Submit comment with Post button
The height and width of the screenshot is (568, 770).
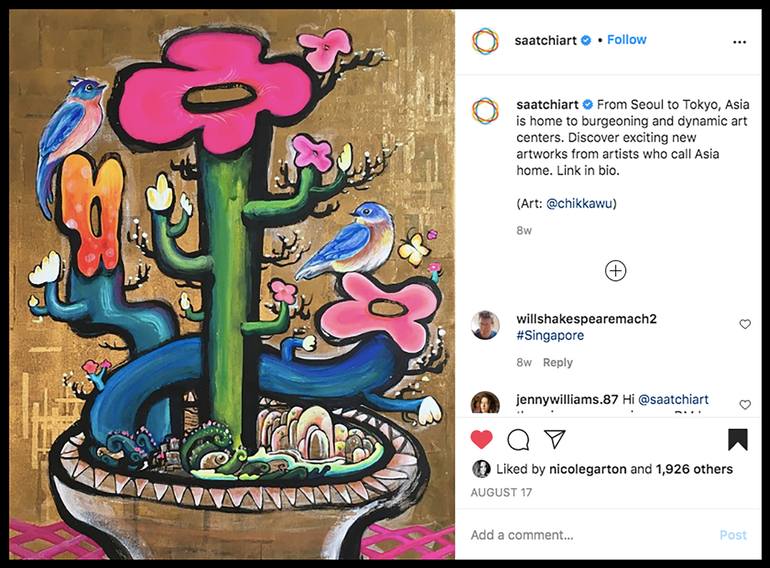tap(733, 535)
